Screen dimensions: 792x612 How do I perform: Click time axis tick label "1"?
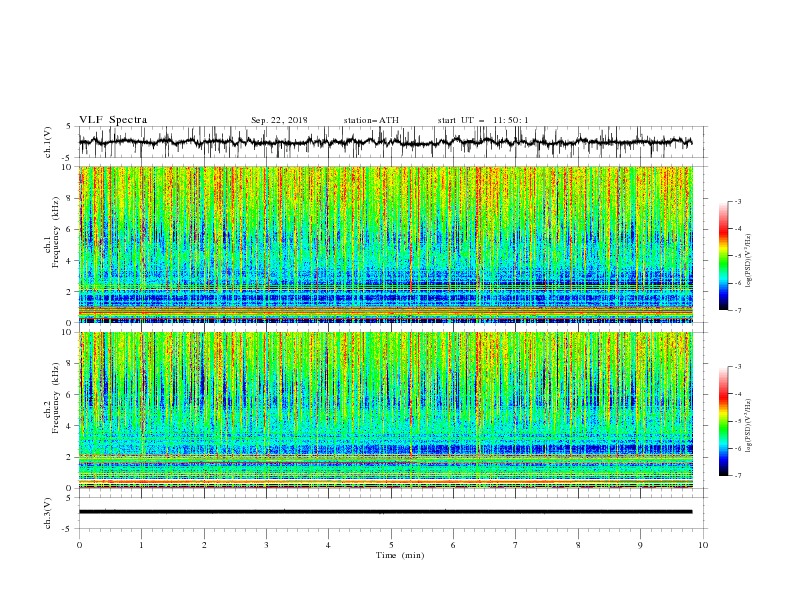point(141,545)
